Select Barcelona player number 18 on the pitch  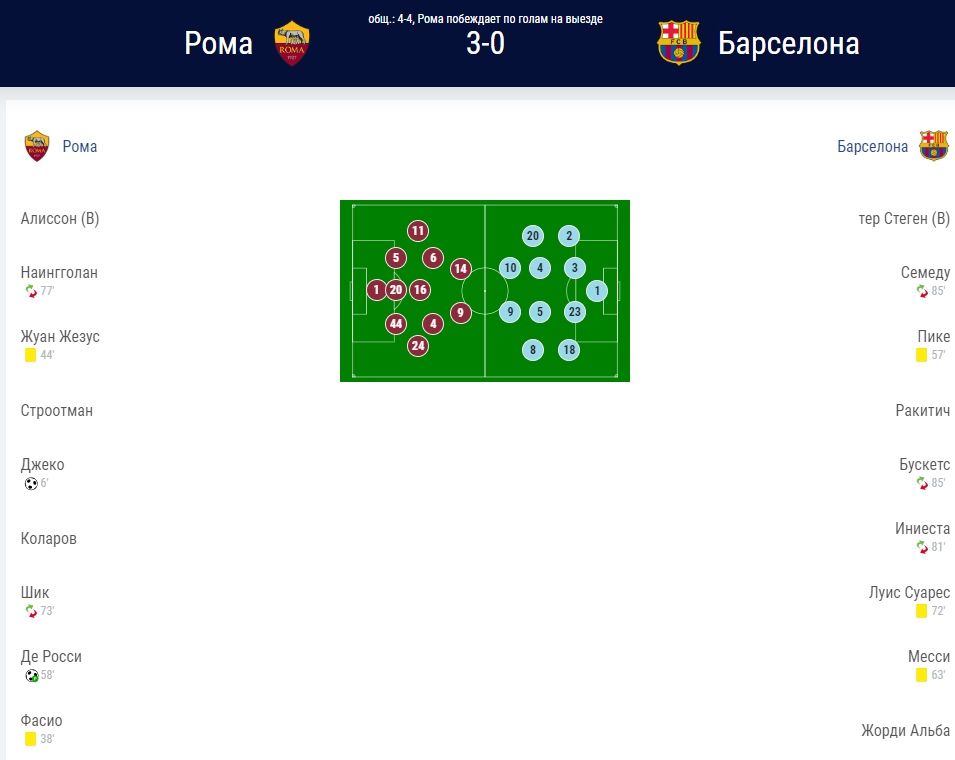569,349
